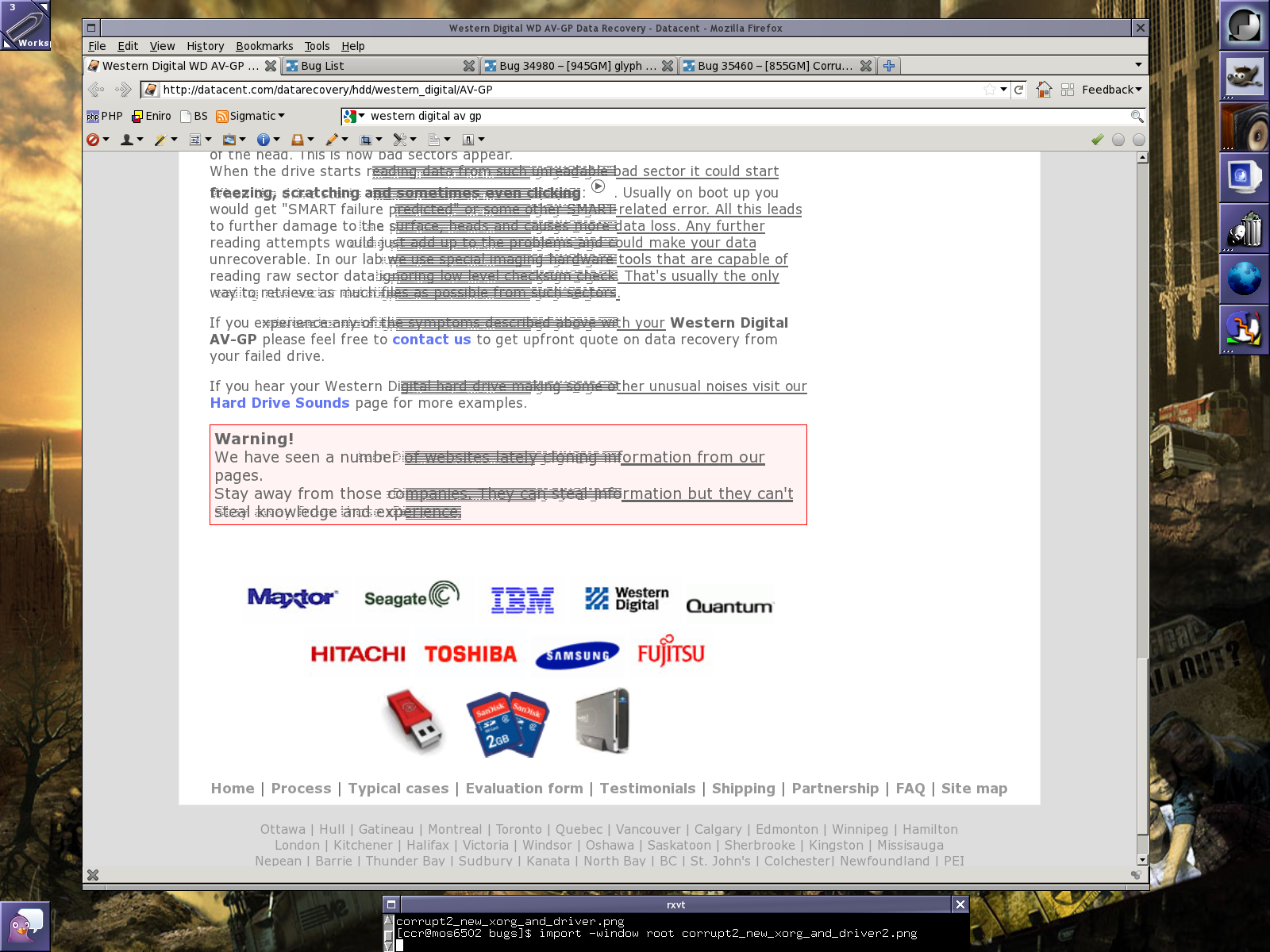This screenshot has height=952, width=1270.
Task: Switch to the Bug List tab
Action: 373,66
